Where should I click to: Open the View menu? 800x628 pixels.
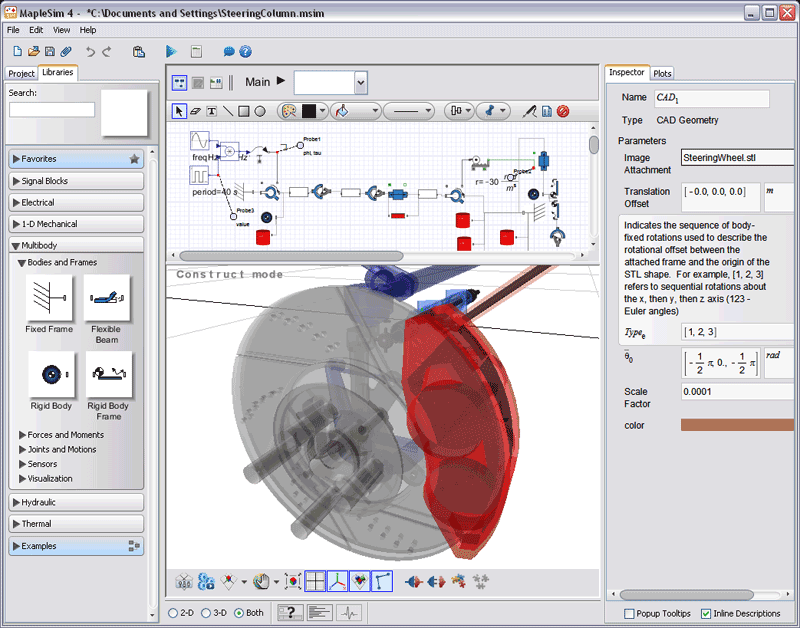[x=61, y=30]
